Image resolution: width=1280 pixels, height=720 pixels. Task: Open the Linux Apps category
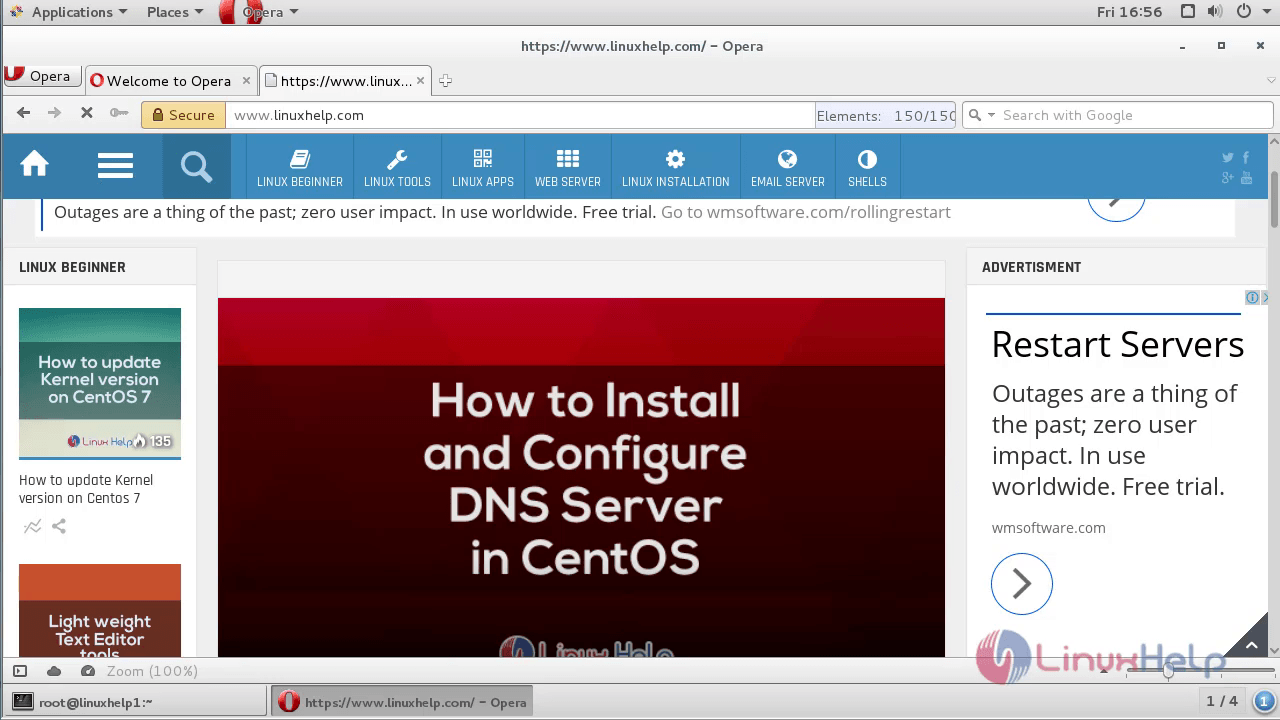482,168
